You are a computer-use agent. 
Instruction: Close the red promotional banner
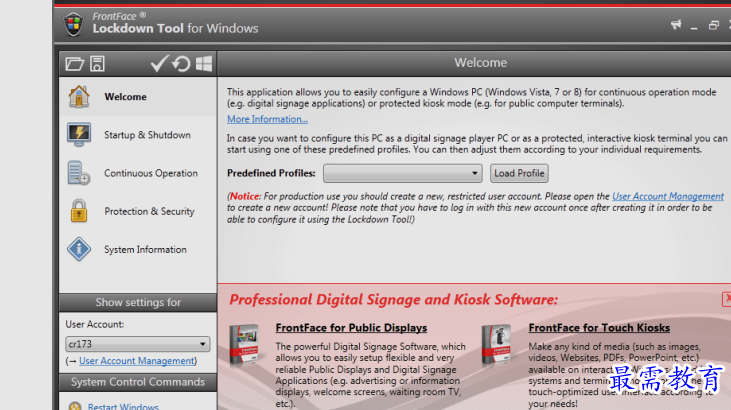(x=727, y=299)
